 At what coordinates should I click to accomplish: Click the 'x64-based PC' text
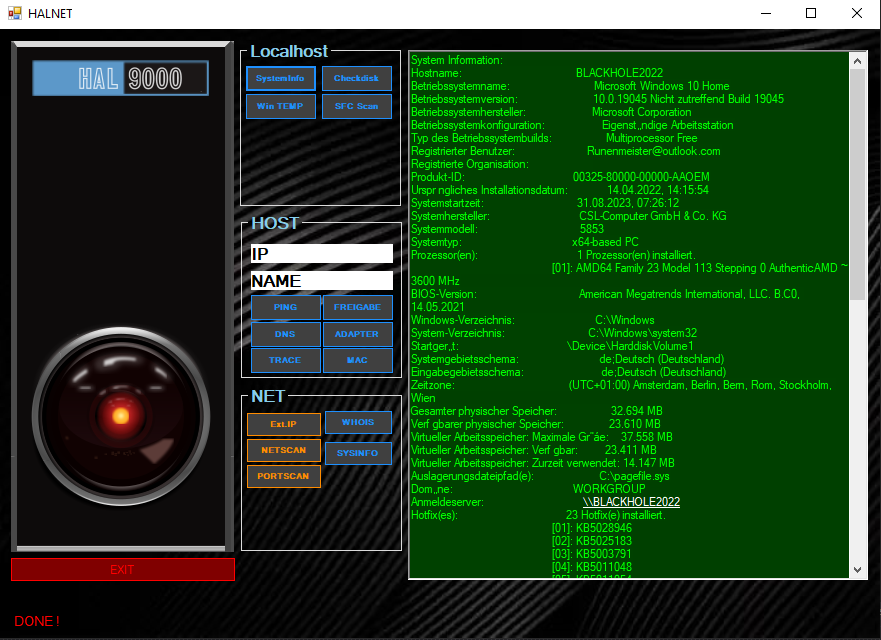point(605,242)
